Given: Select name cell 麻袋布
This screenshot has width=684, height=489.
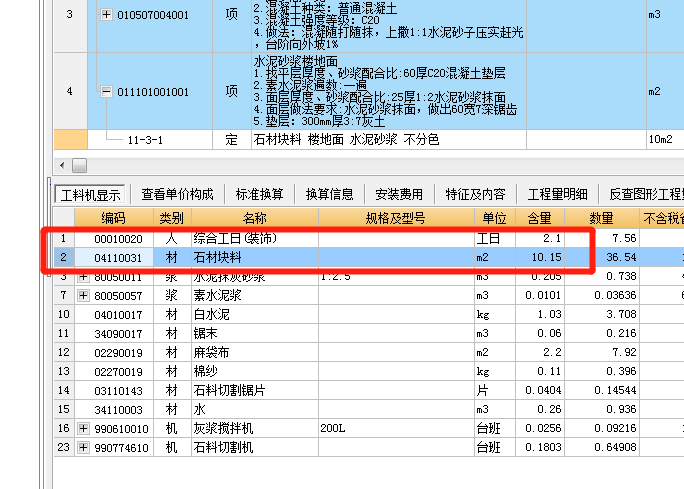Looking at the screenshot, I should [x=255, y=352].
